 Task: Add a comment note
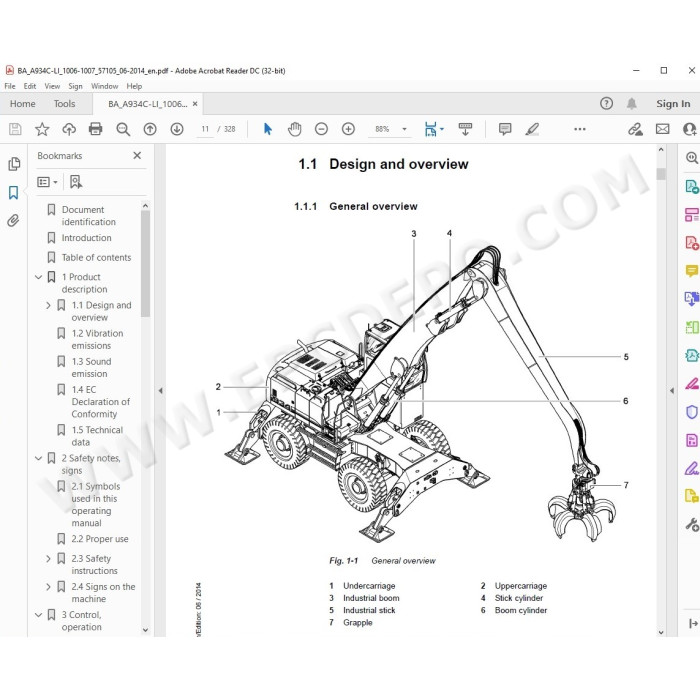pos(505,129)
